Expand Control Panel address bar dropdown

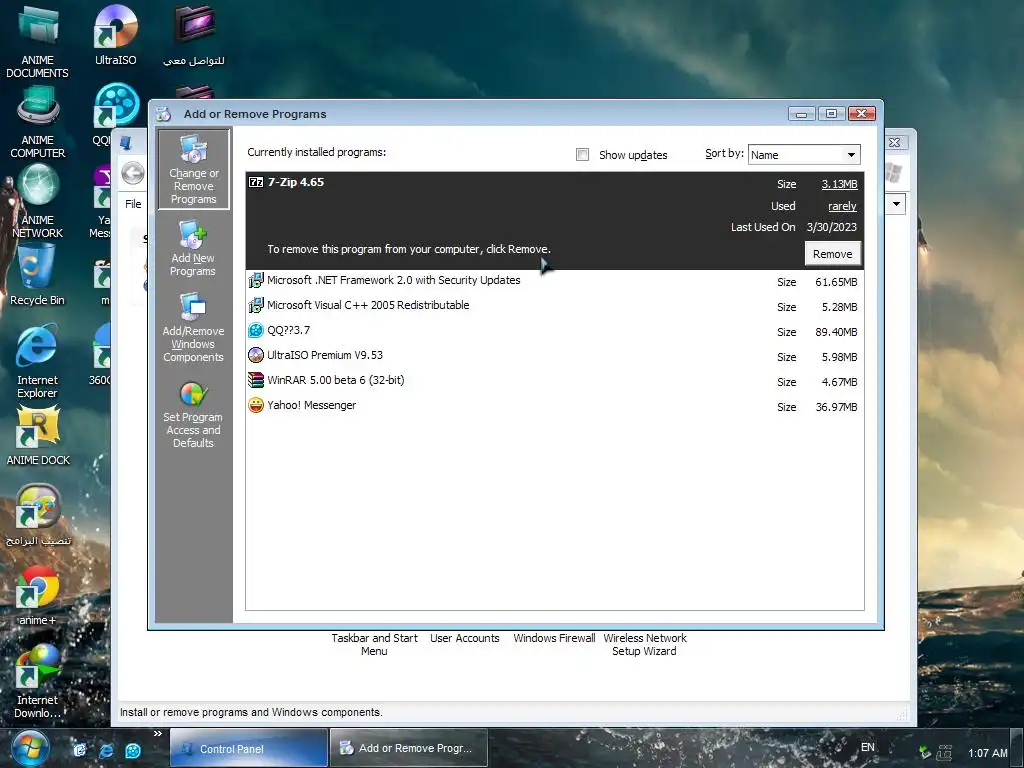[x=896, y=204]
